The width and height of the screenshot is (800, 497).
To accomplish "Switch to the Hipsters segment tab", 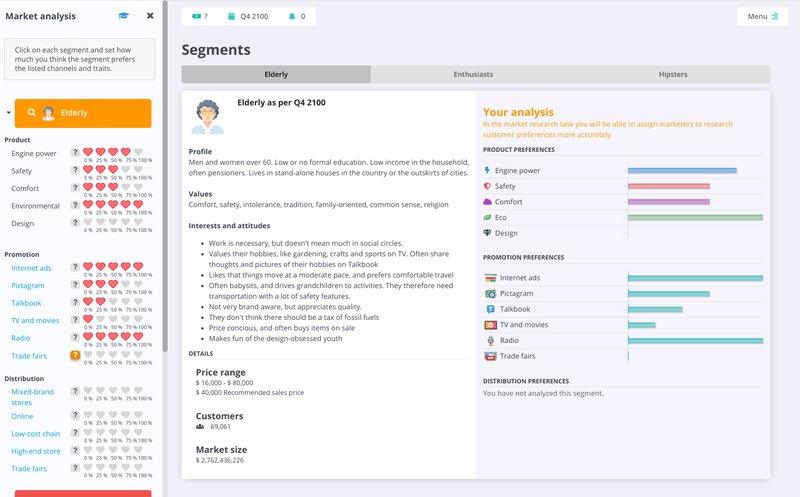I will click(673, 74).
